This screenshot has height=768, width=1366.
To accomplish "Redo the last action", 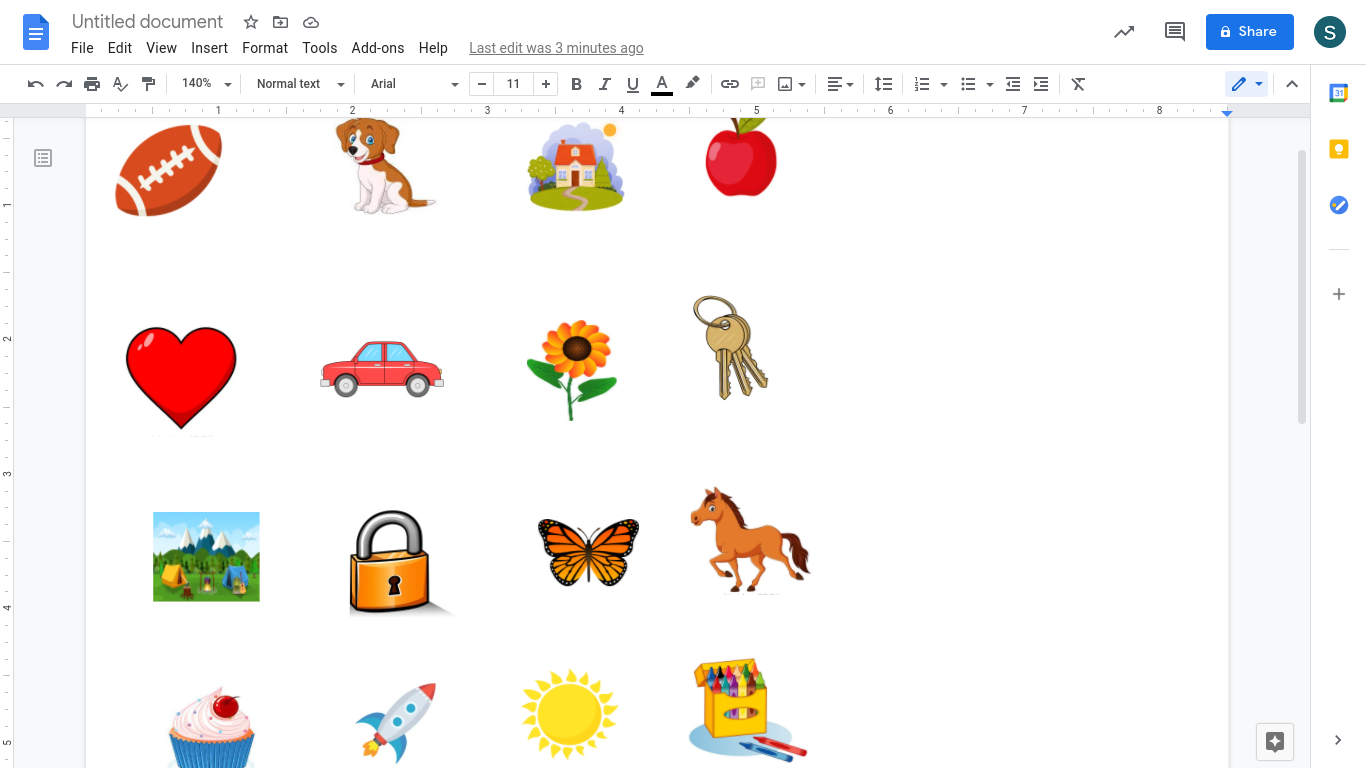I will (64, 84).
